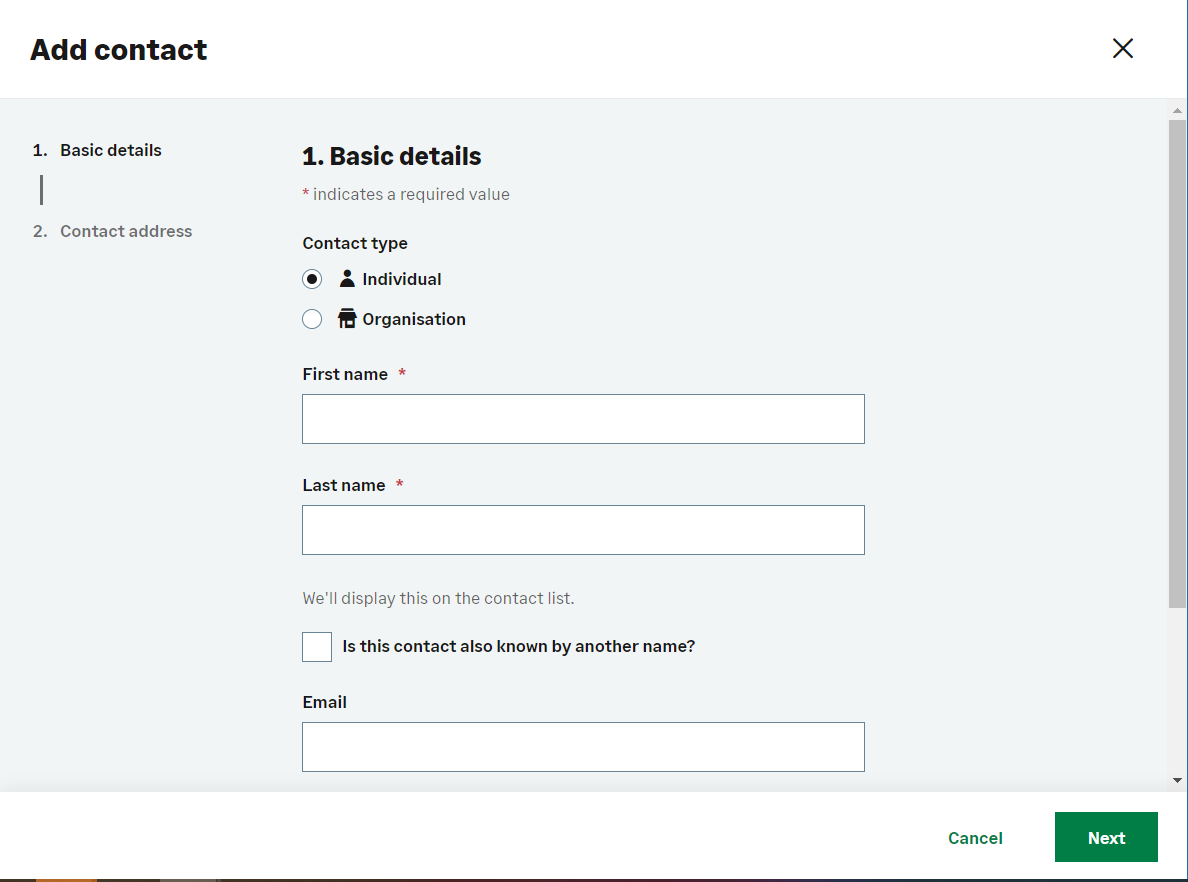The image size is (1188, 882).
Task: Focus the First name input field
Action: click(583, 419)
